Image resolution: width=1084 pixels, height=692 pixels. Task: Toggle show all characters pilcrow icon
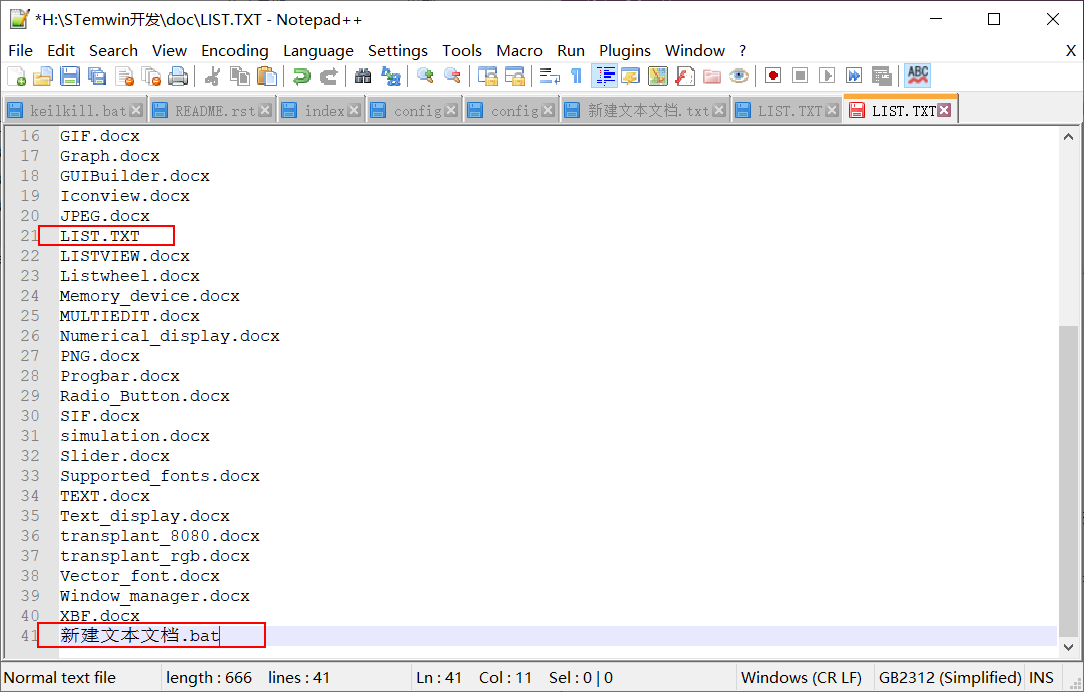pyautogui.click(x=576, y=76)
